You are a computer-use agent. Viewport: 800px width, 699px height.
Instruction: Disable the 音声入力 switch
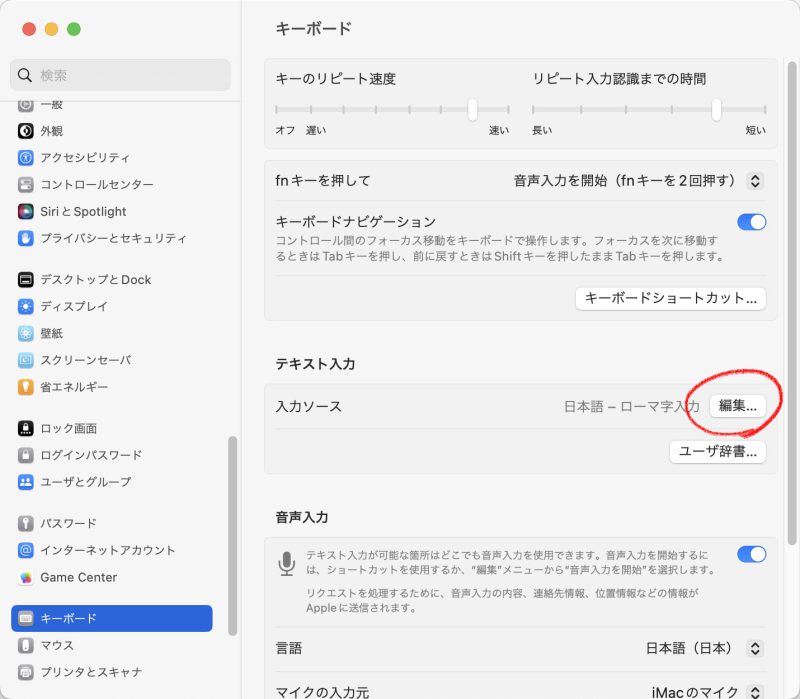pyautogui.click(x=751, y=554)
